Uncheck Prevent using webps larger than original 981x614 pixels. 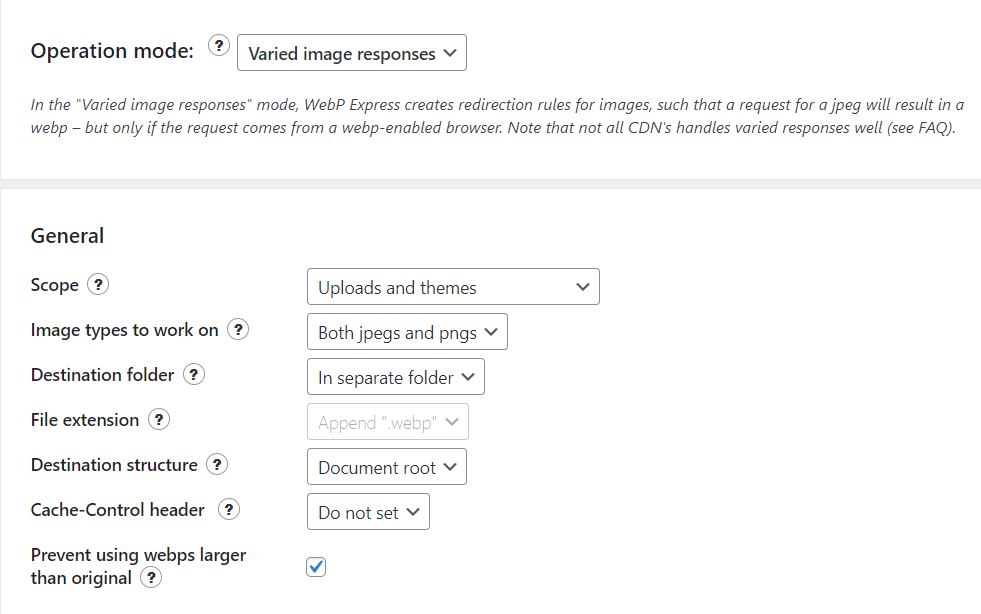(316, 568)
